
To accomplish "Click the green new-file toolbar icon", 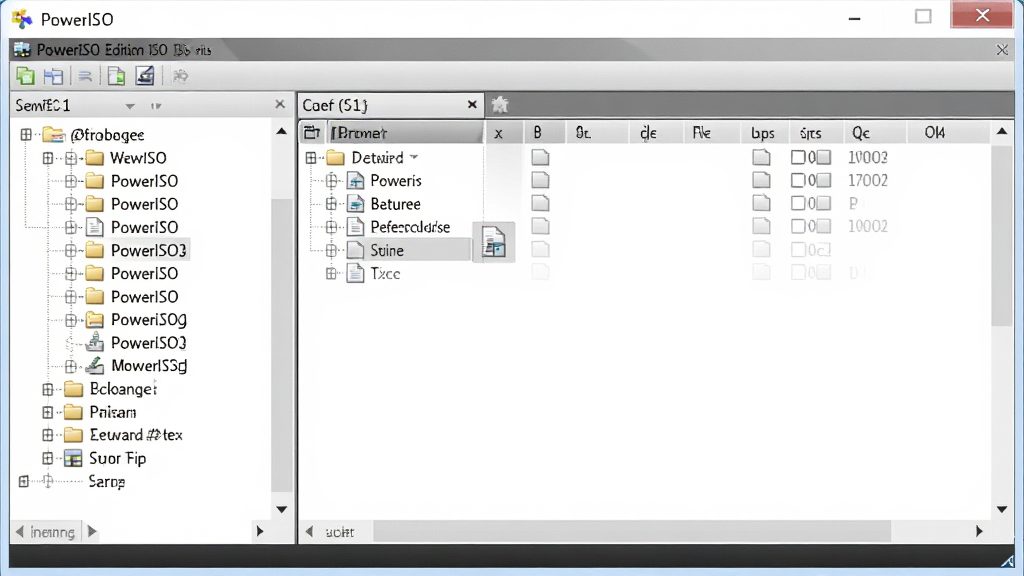I will [25, 76].
